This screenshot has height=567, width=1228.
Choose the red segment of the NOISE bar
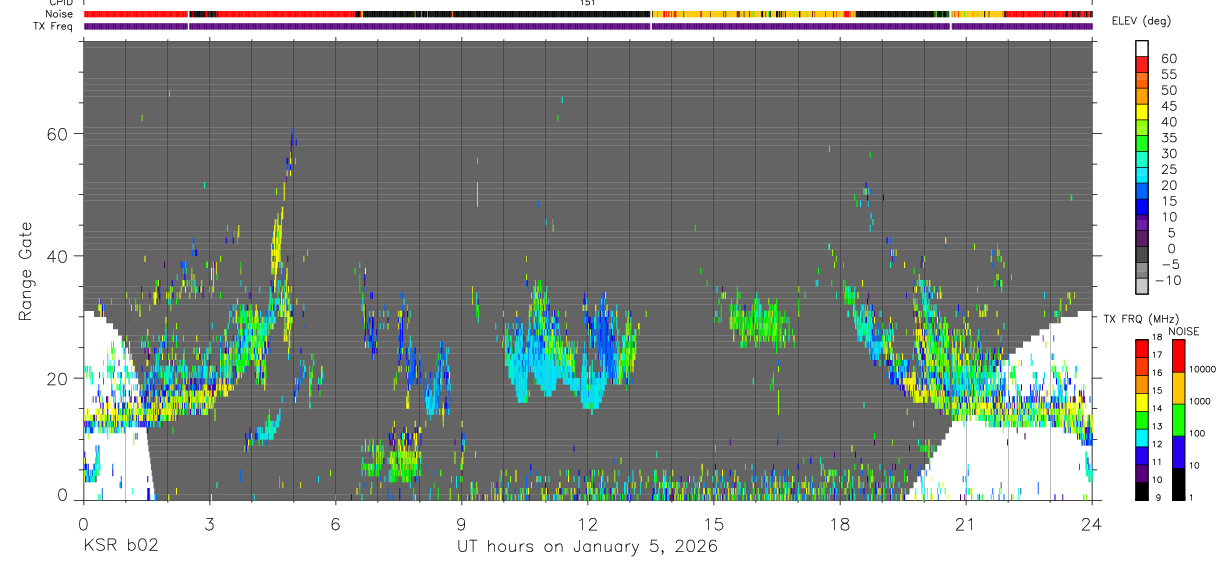(x=1178, y=355)
